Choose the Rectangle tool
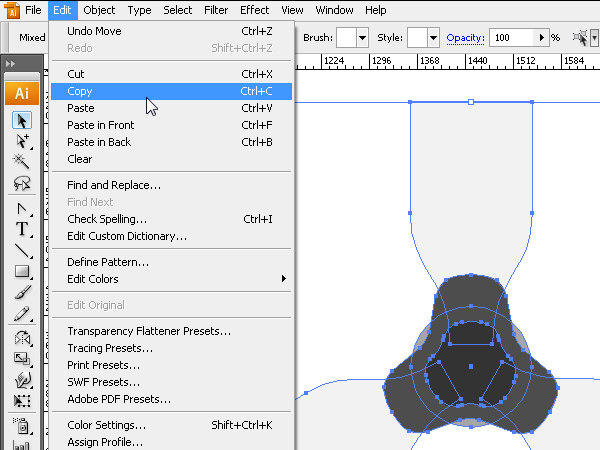The height and width of the screenshot is (450, 600). 22,271
